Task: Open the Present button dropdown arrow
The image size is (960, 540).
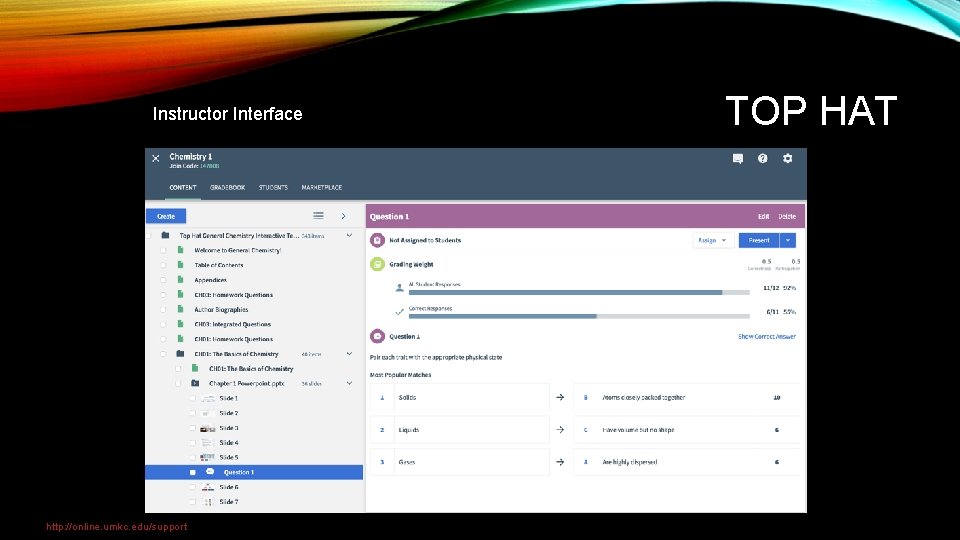Action: click(x=788, y=241)
